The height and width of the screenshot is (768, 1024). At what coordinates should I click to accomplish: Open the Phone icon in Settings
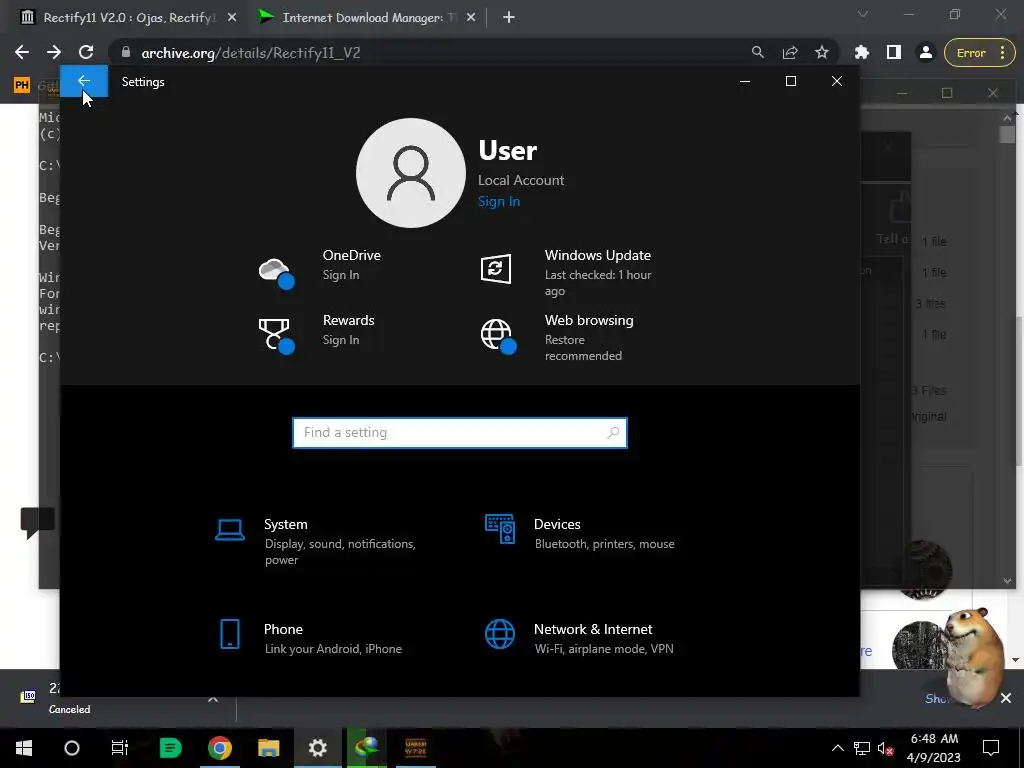230,634
